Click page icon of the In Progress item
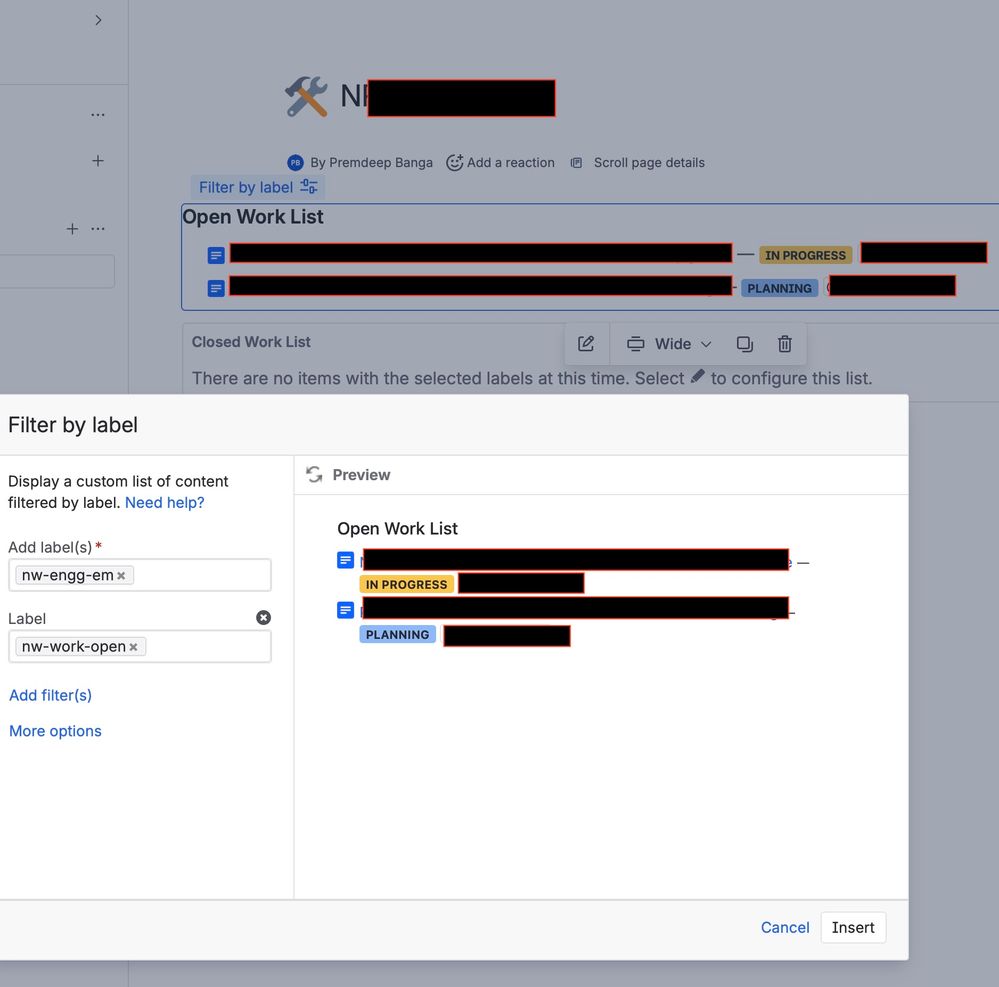The height and width of the screenshot is (987, 999). 216,256
